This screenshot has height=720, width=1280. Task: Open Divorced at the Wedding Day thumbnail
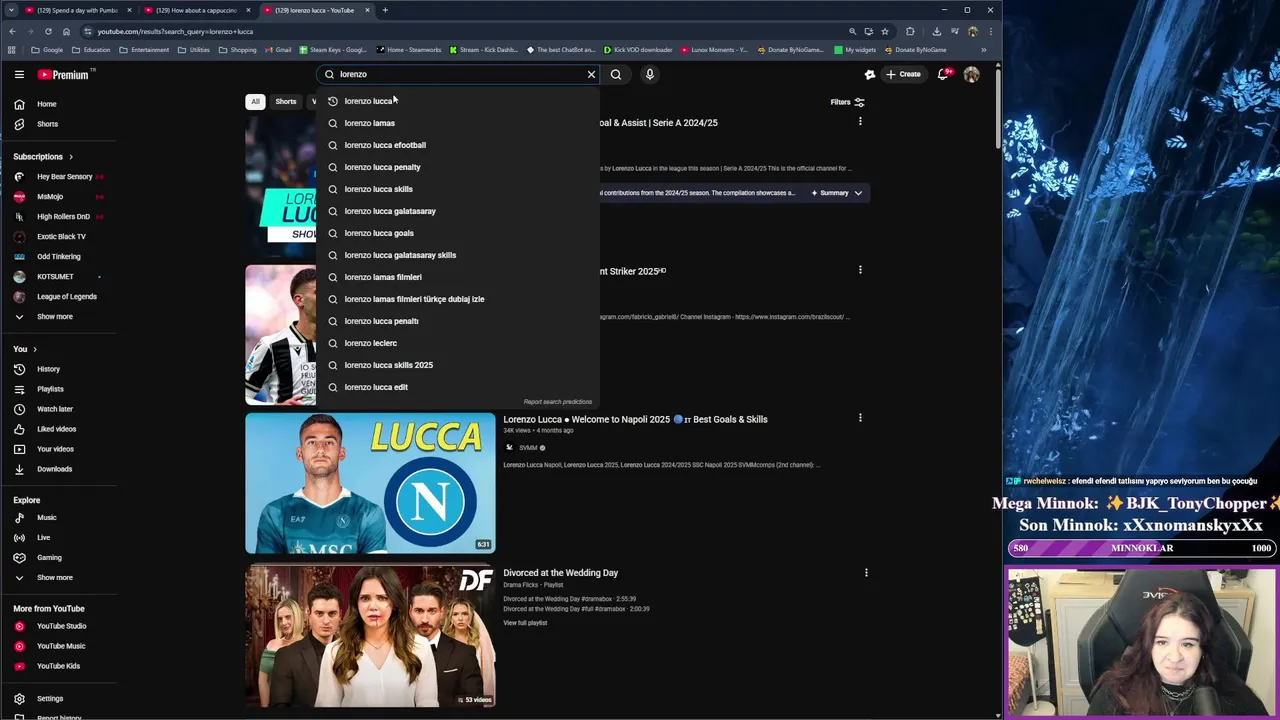point(370,636)
